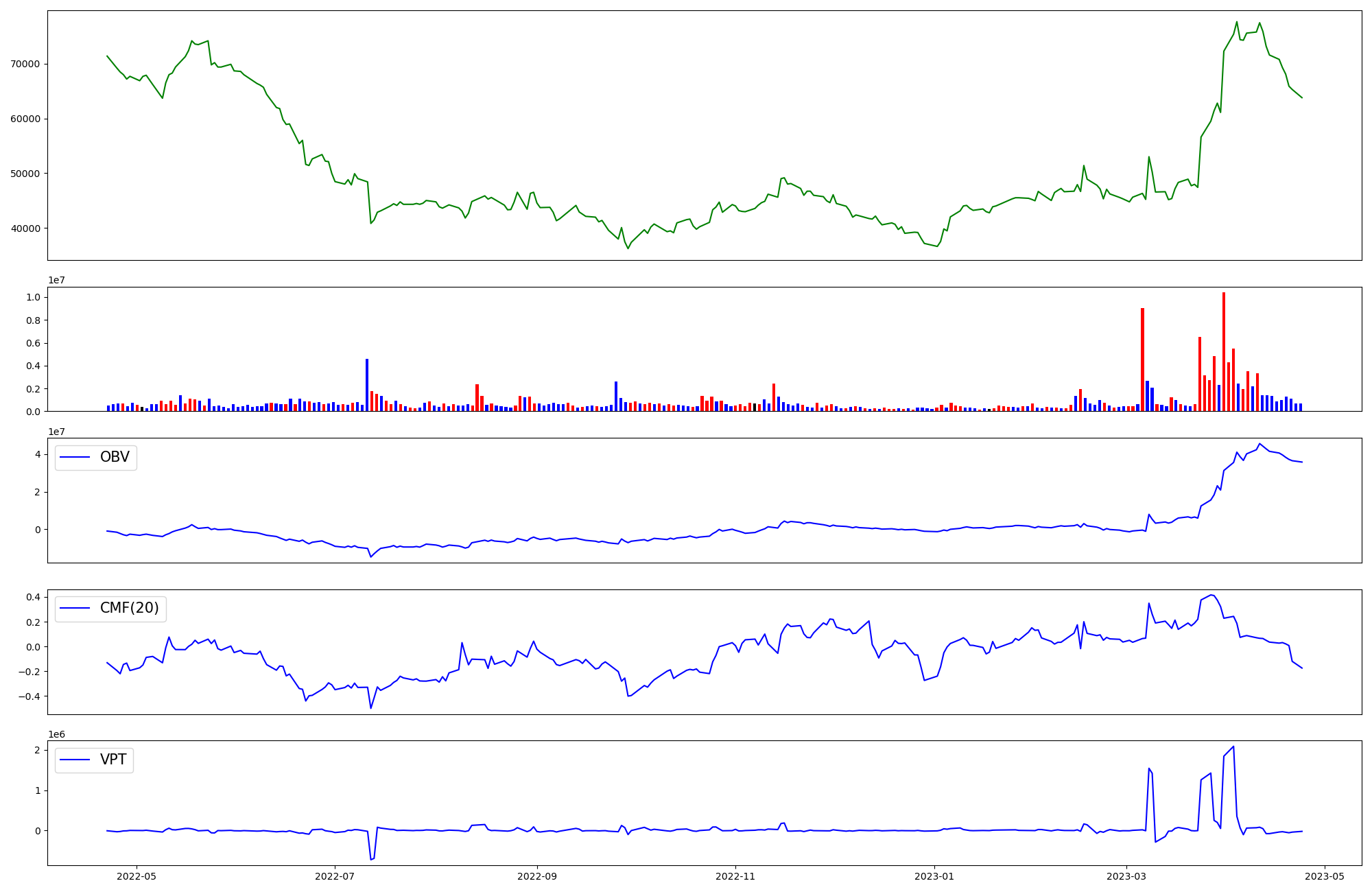The width and height of the screenshot is (1372, 892).
Task: Click the OBV legend label
Action: point(115,457)
